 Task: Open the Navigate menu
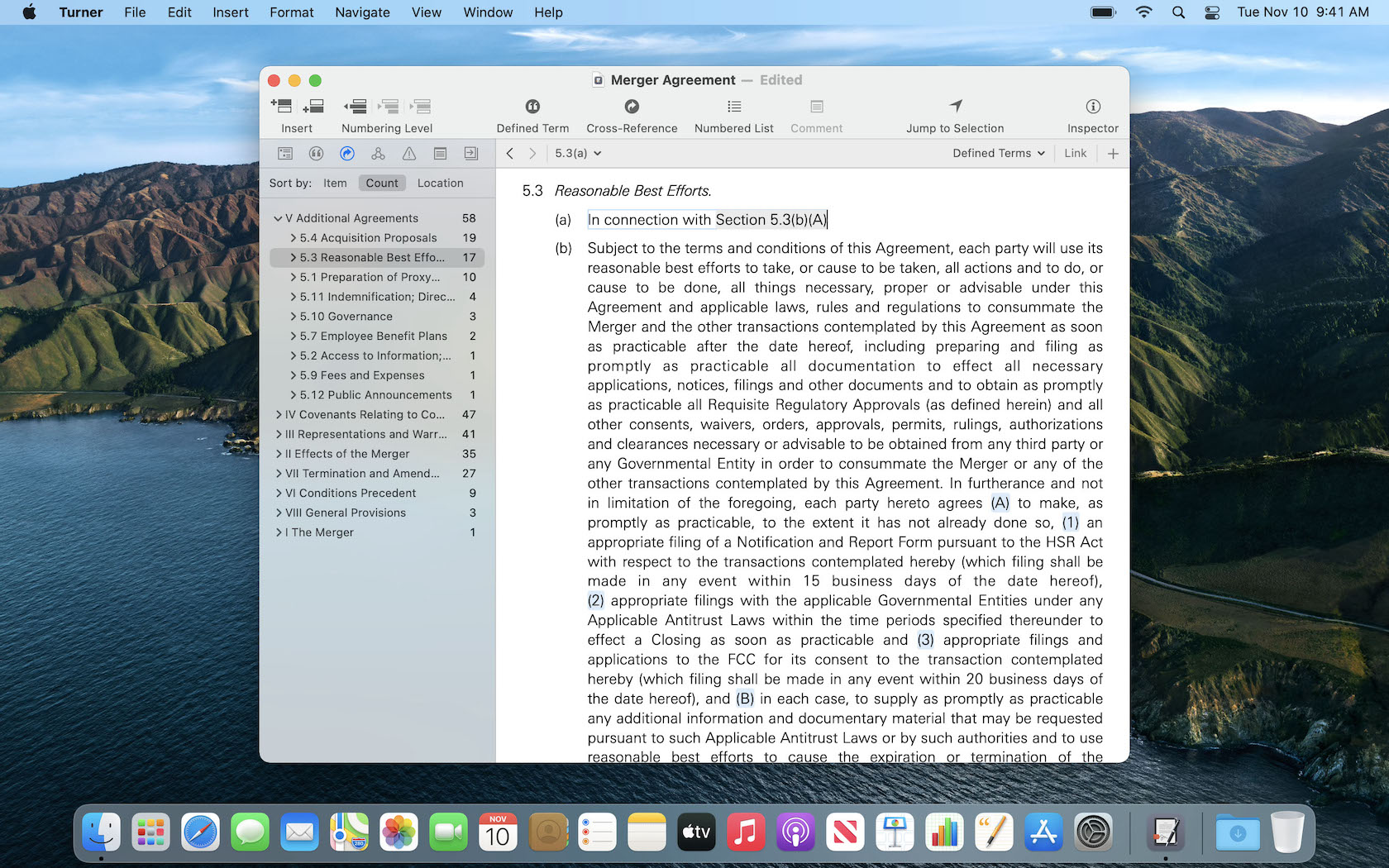point(362,12)
